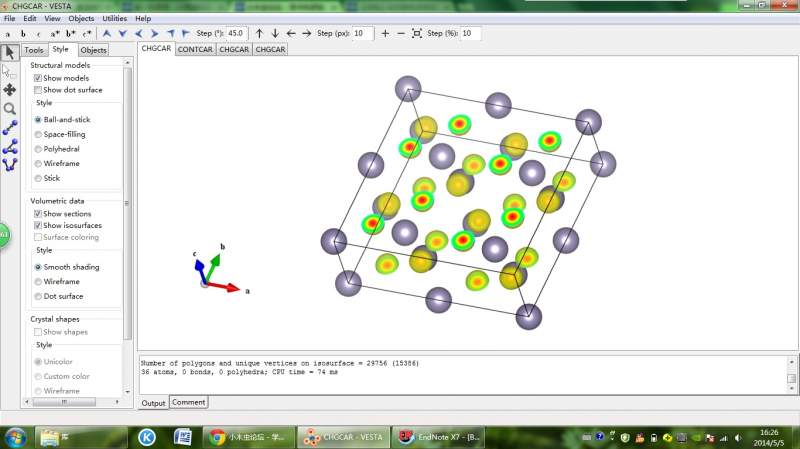Open the Objects menu
Image resolution: width=800 pixels, height=449 pixels.
[x=81, y=18]
